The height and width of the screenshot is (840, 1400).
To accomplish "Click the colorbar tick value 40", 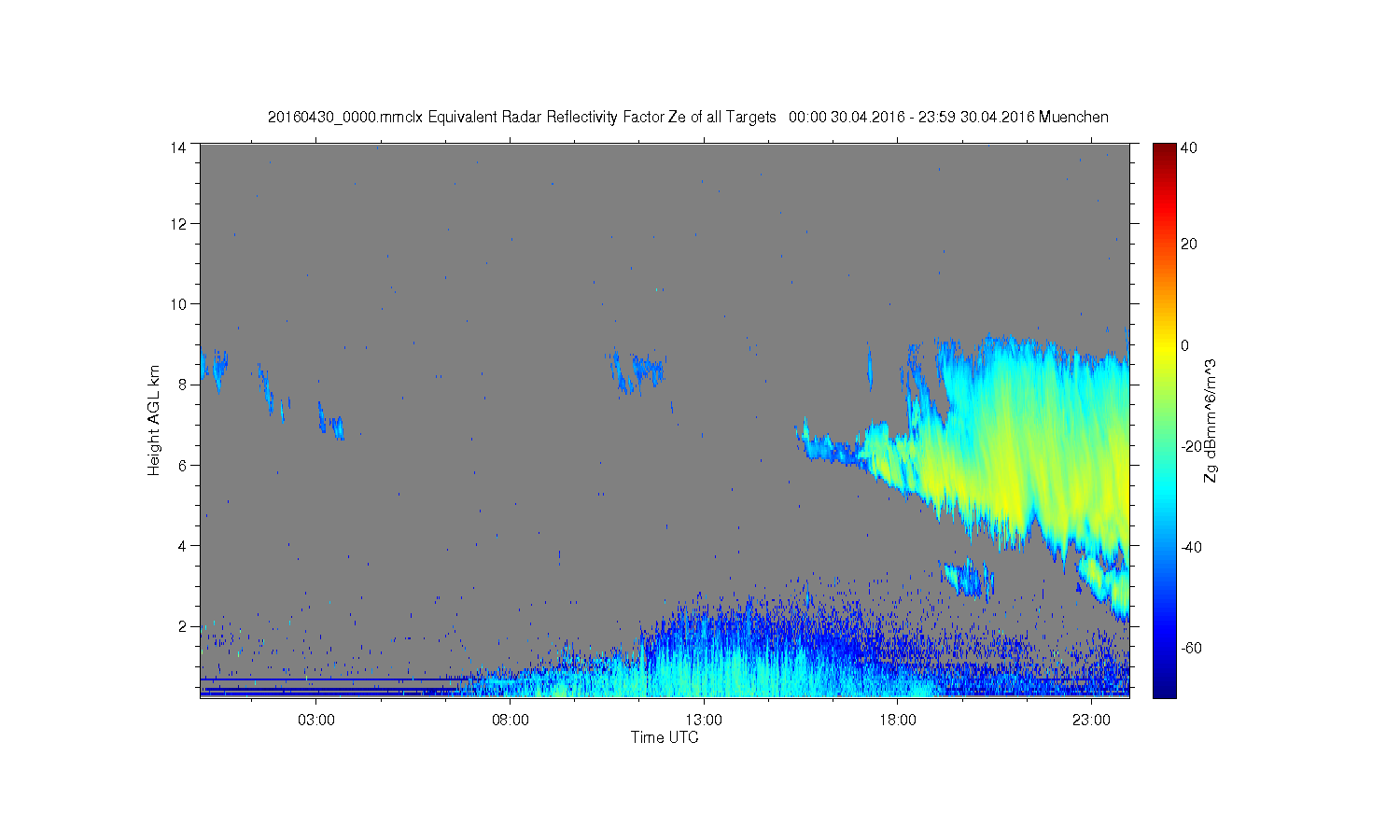I will (1189, 148).
